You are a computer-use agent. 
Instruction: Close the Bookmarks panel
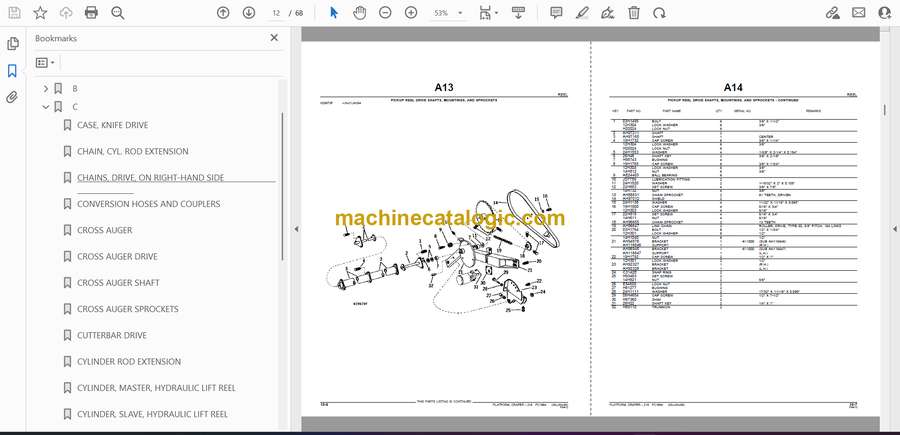pos(274,38)
